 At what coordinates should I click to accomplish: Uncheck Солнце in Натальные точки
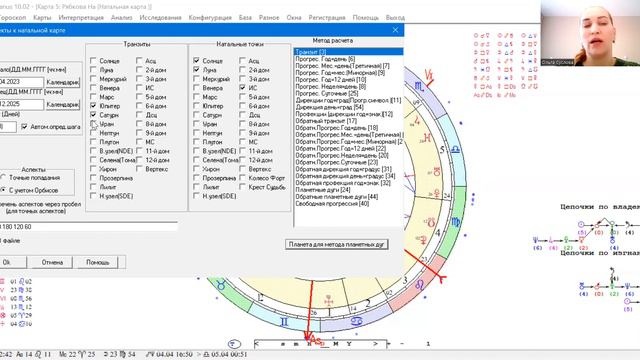[x=196, y=61]
